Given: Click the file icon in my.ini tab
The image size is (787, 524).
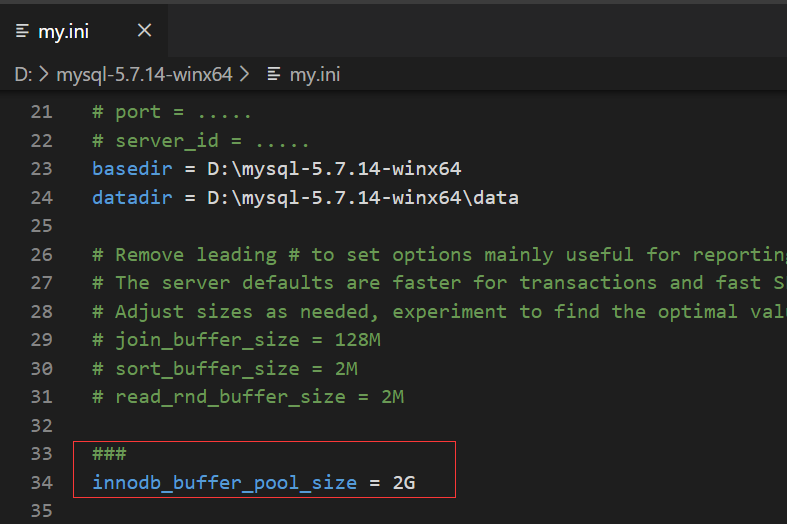Looking at the screenshot, I should point(22,31).
